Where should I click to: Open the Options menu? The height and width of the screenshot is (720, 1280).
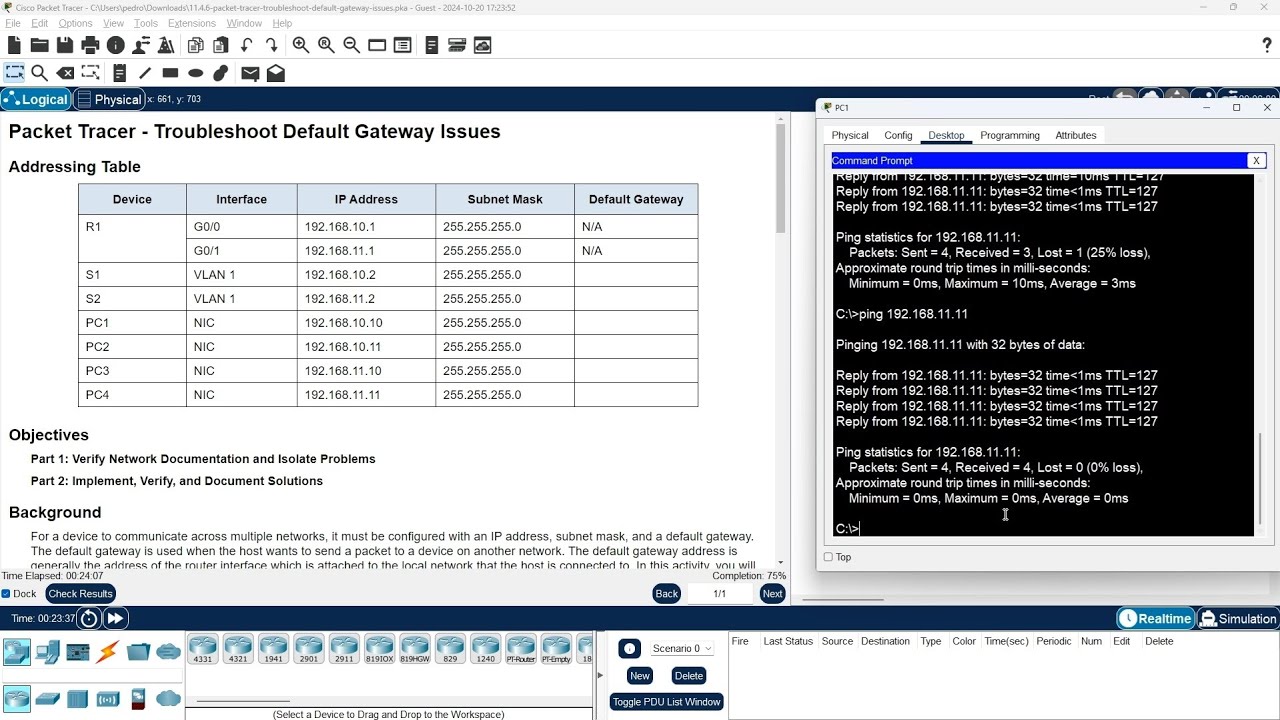[75, 23]
